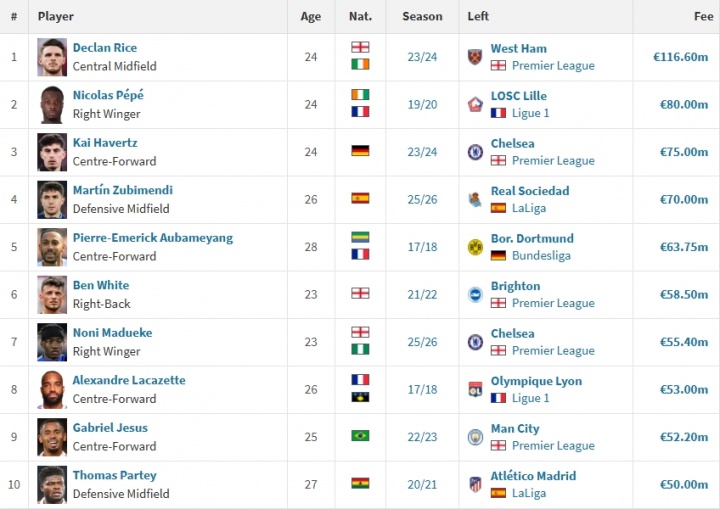
Task: Click Olympique Lyon club crest icon
Action: point(475,389)
